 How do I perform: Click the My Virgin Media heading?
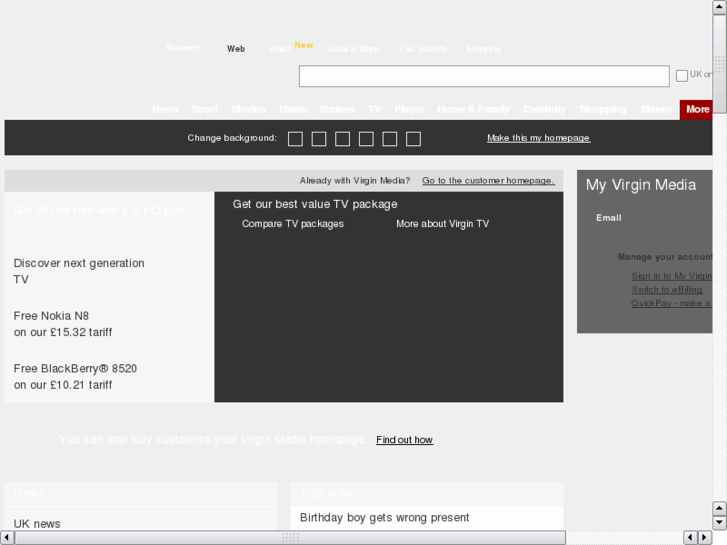(x=641, y=185)
